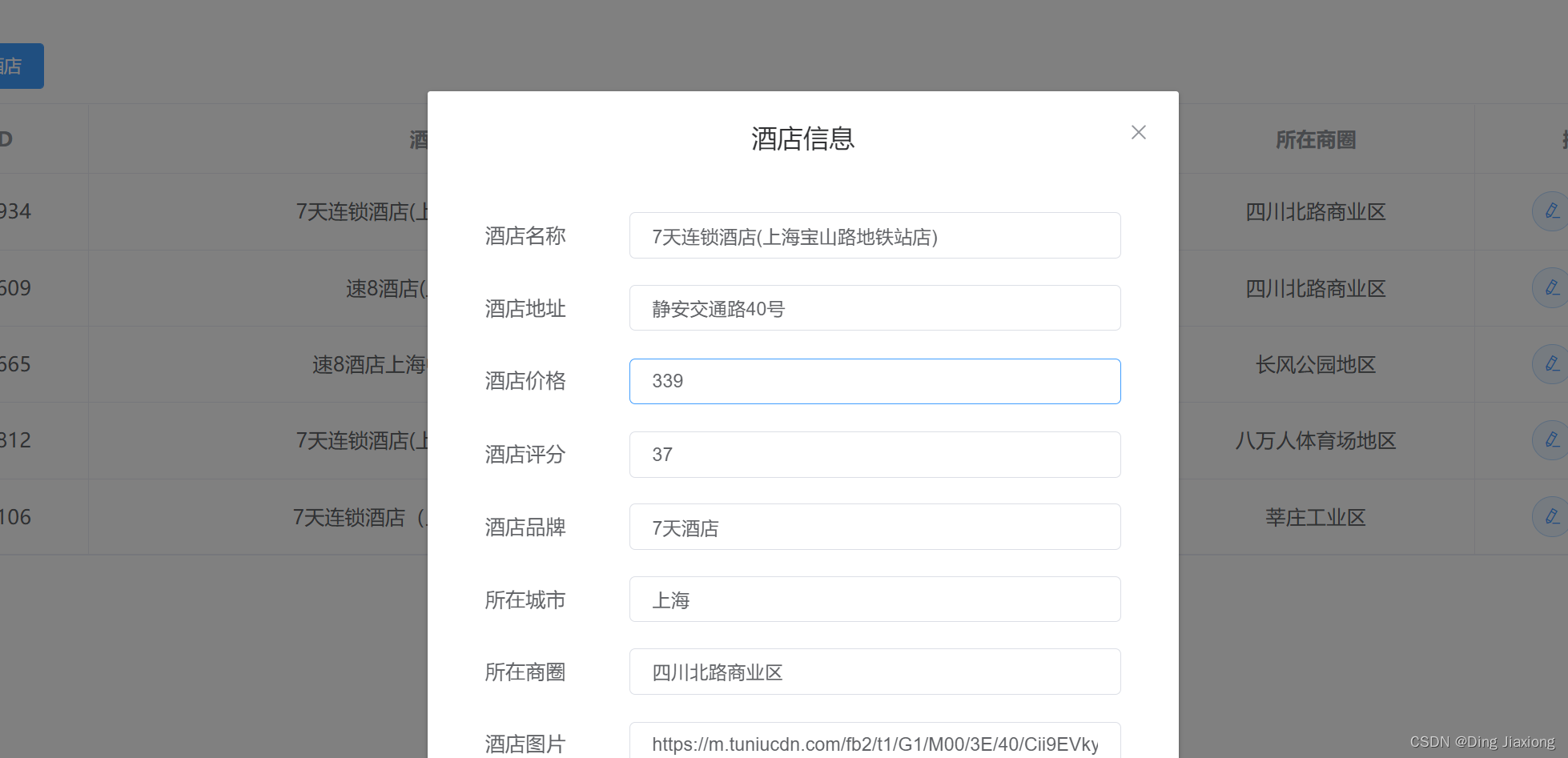Click the 所在城市 field with 上海
The height and width of the screenshot is (758, 1568).
[x=874, y=600]
